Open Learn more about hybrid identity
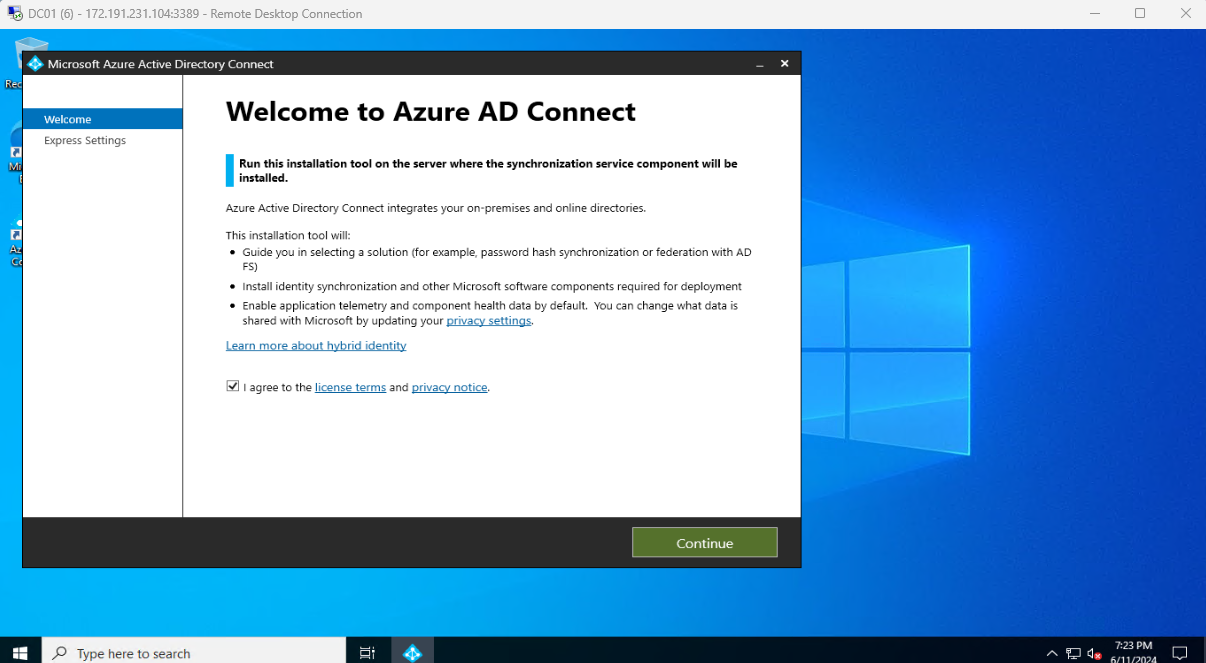This screenshot has height=663, width=1206. click(x=316, y=345)
